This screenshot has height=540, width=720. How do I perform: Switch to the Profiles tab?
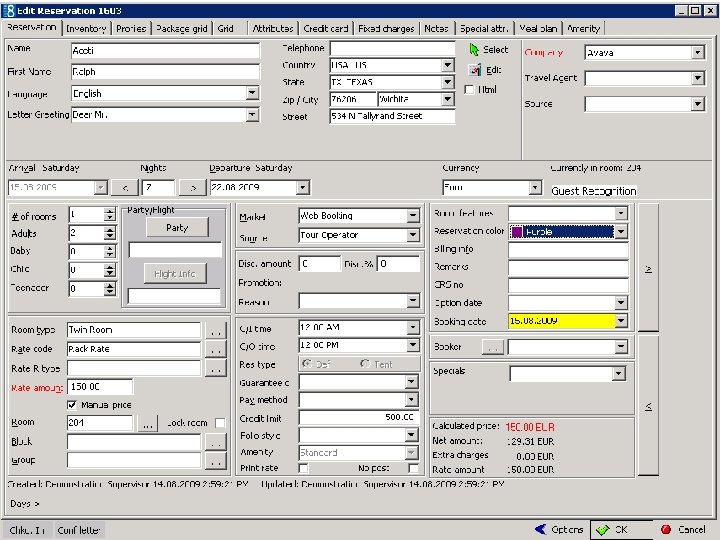(131, 28)
